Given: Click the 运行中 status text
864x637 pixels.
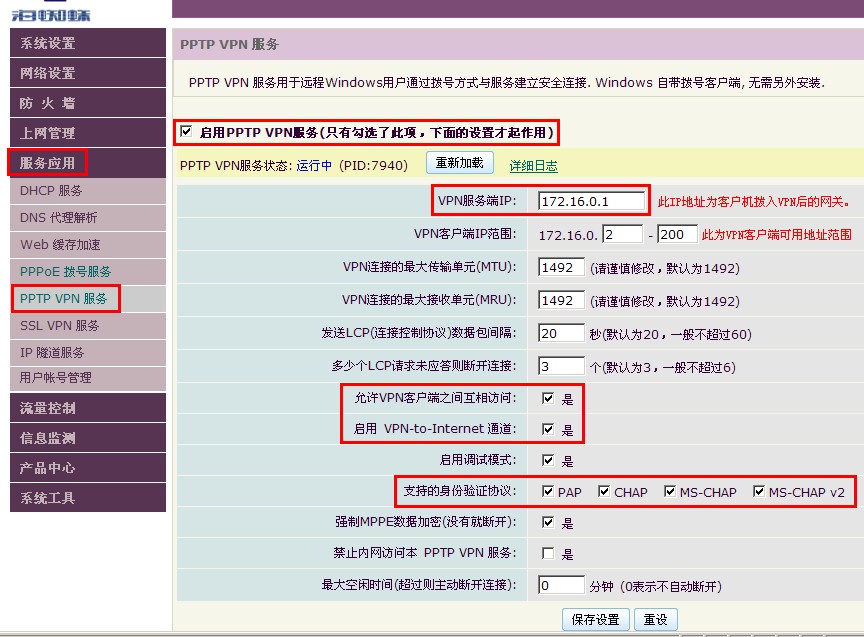Looking at the screenshot, I should point(314,165).
